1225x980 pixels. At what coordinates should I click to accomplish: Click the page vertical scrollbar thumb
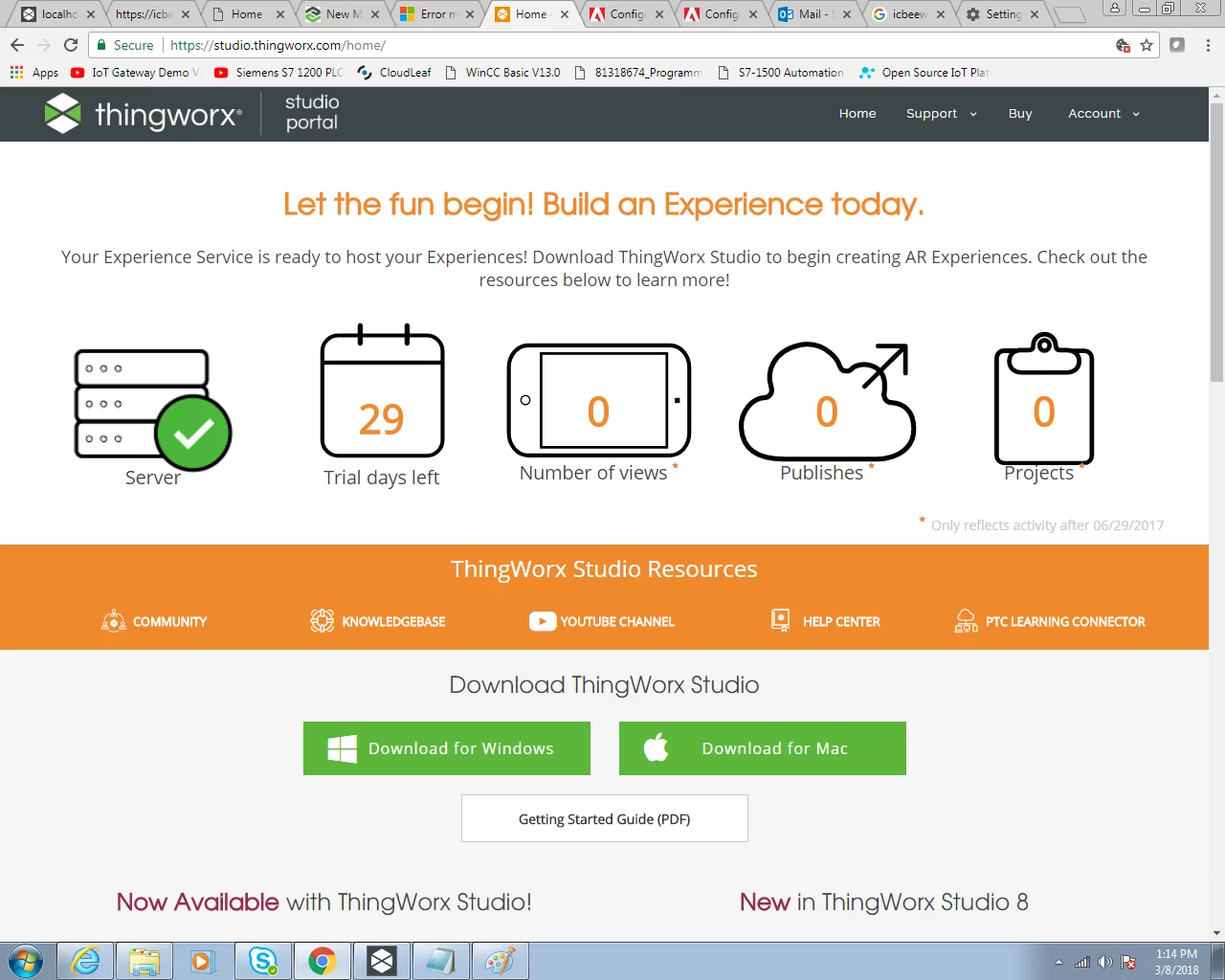[x=1216, y=242]
